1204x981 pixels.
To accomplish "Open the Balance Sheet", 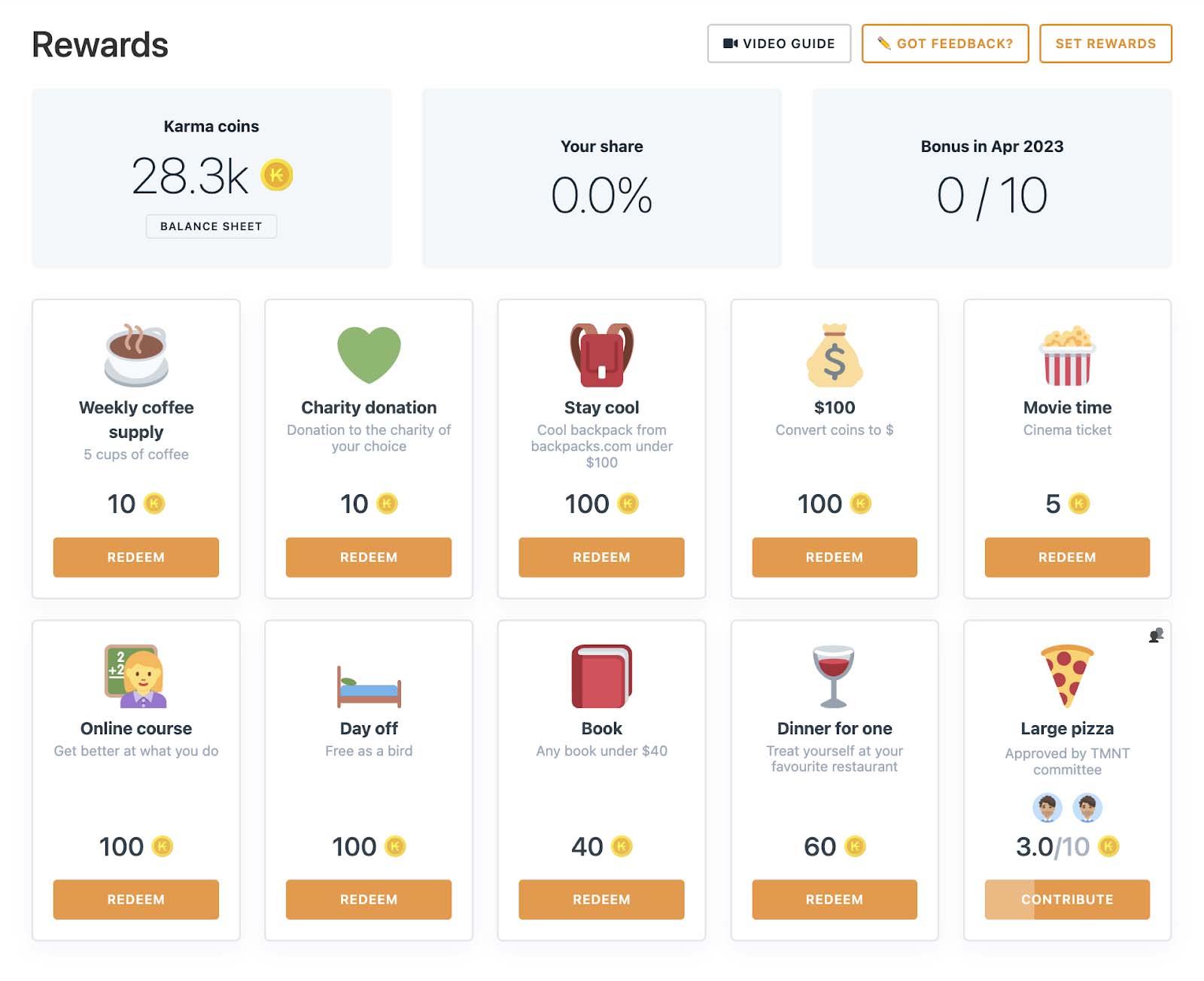I will (x=211, y=226).
